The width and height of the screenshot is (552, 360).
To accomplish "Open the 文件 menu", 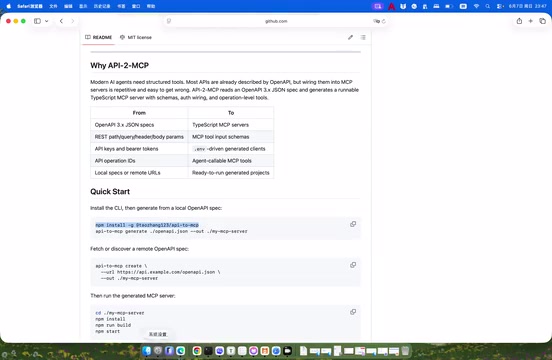I will click(53, 6).
